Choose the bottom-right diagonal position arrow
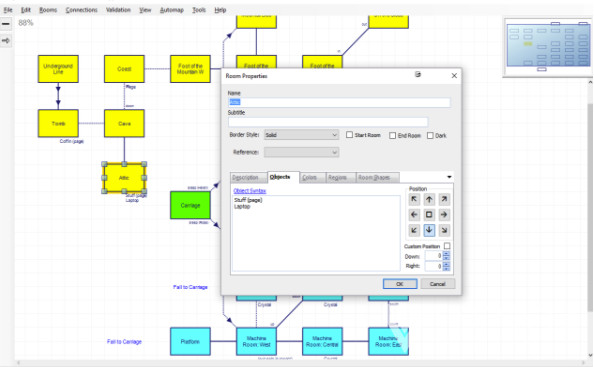Image resolution: width=594 pixels, height=367 pixels. 444,230
